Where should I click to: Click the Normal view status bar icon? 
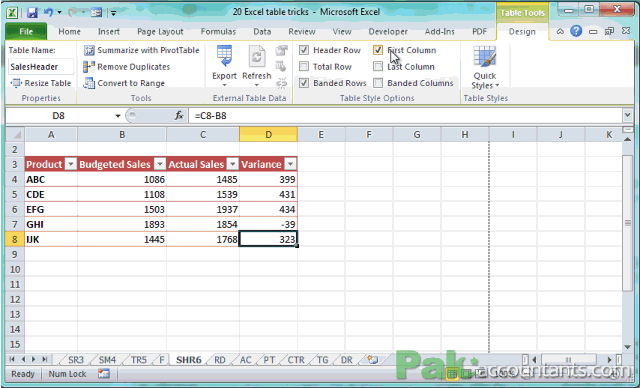point(451,374)
